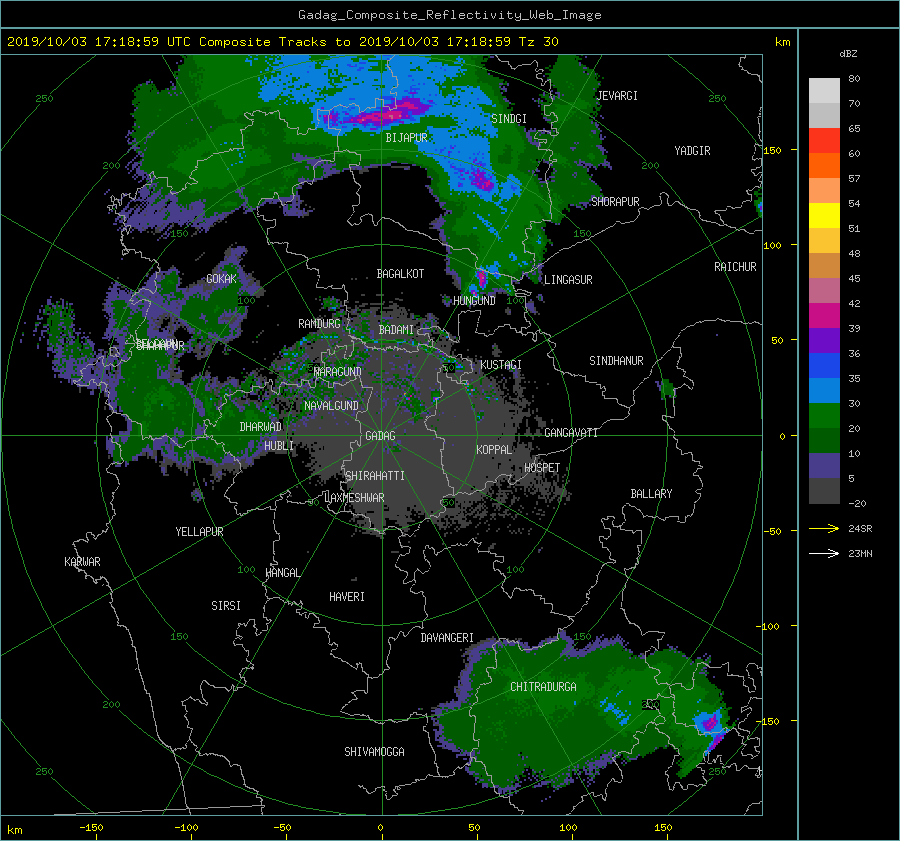Viewport: 900px width, 841px height.
Task: Click the BALLARY city label
Action: (651, 494)
